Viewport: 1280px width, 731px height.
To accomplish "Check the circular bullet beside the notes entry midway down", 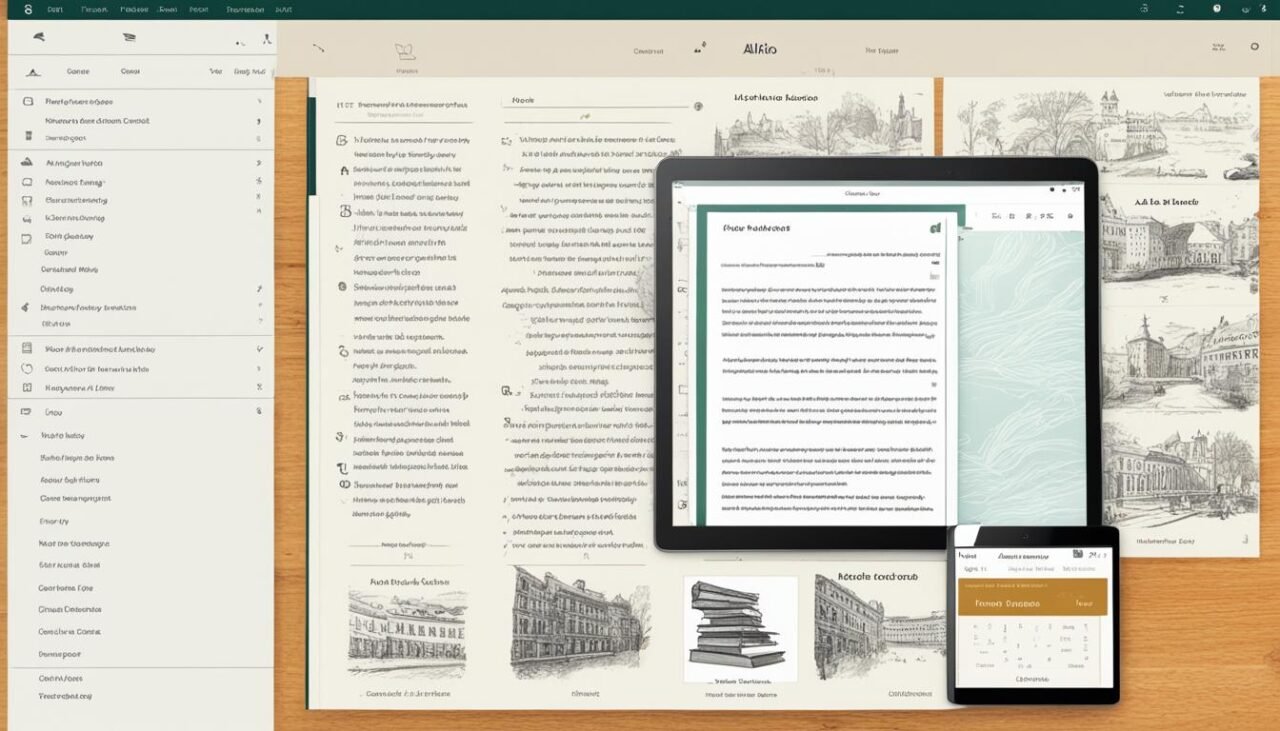I will coord(341,287).
